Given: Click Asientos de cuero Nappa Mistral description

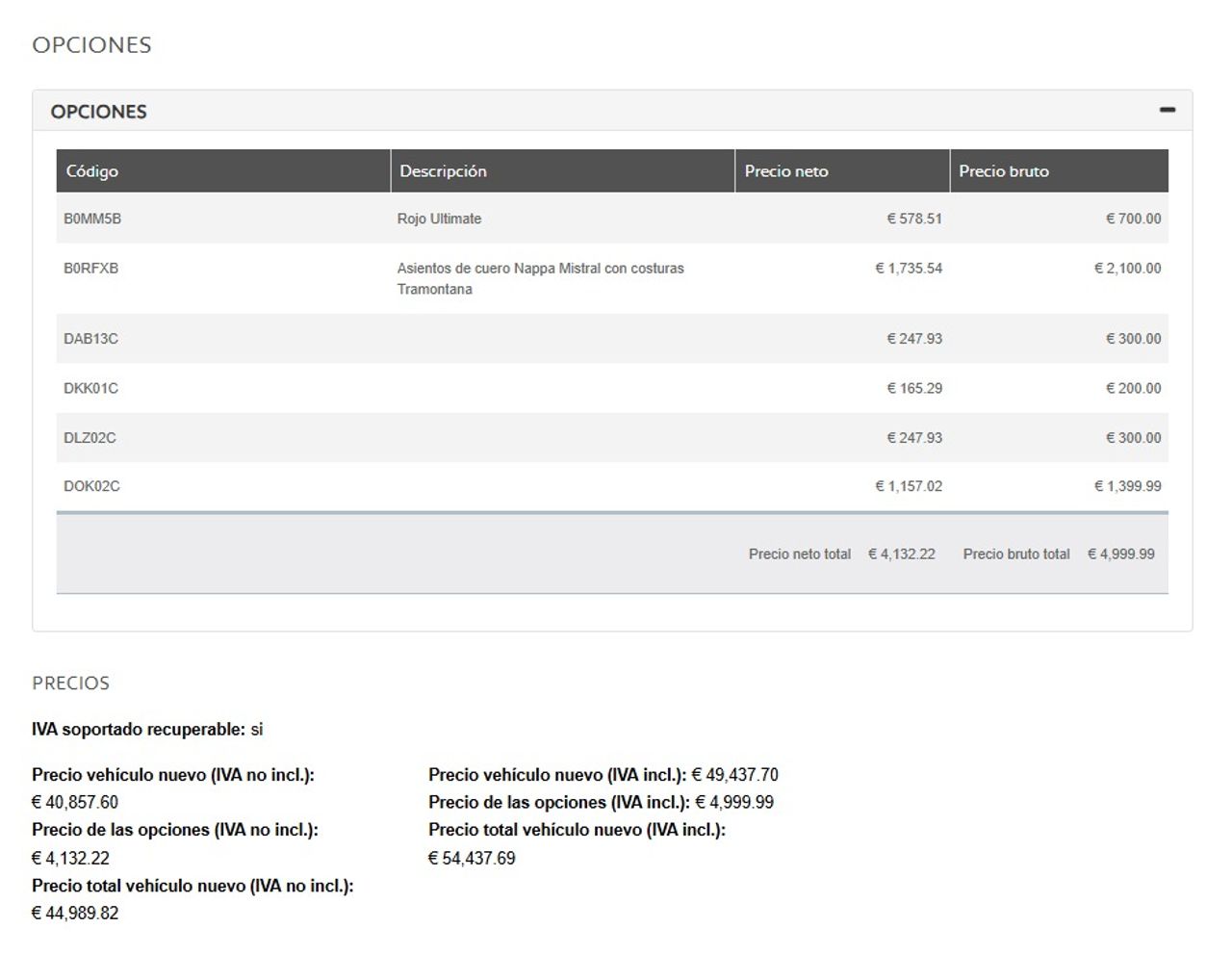Looking at the screenshot, I should 540,278.
